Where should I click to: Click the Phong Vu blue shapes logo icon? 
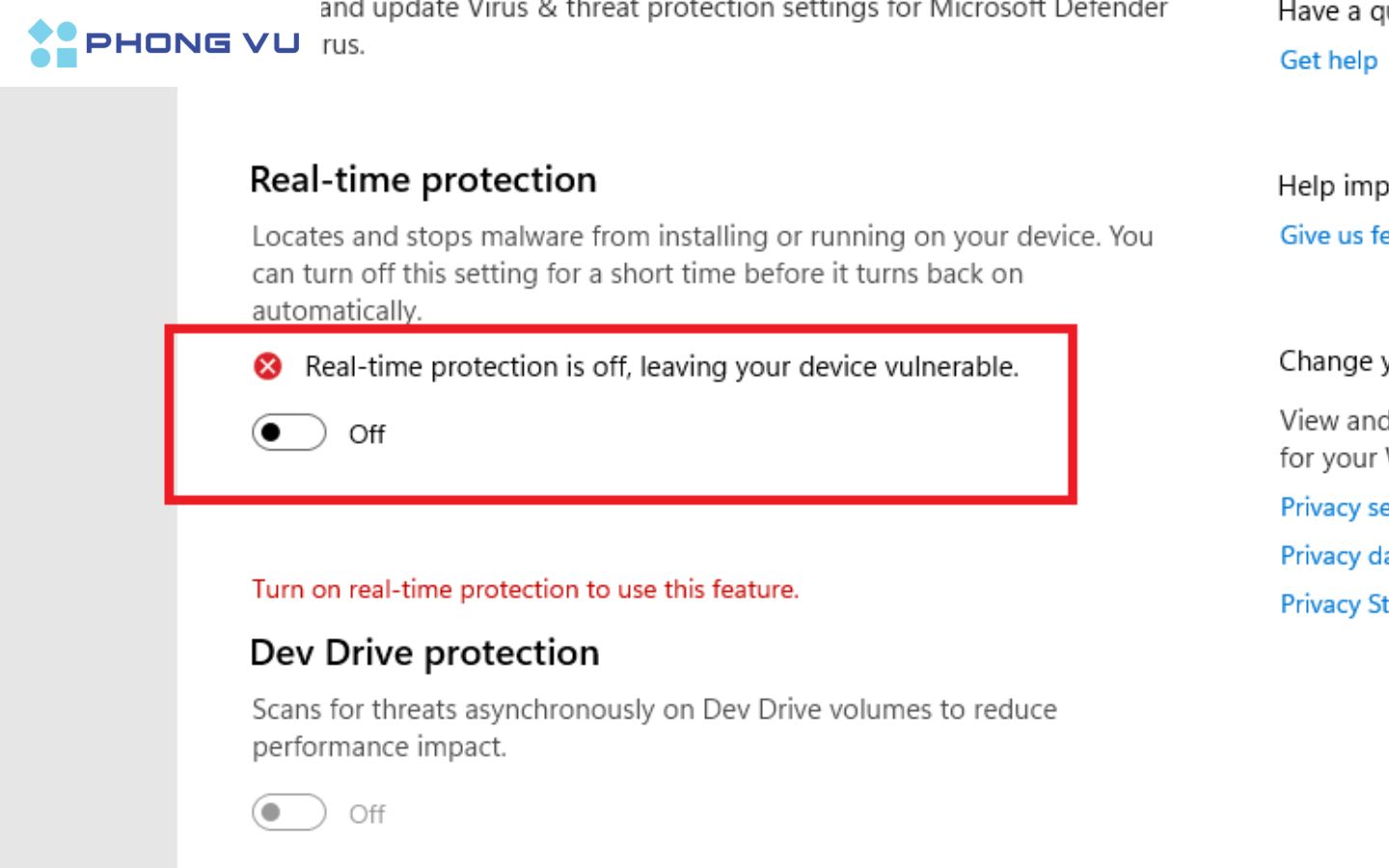[52, 43]
